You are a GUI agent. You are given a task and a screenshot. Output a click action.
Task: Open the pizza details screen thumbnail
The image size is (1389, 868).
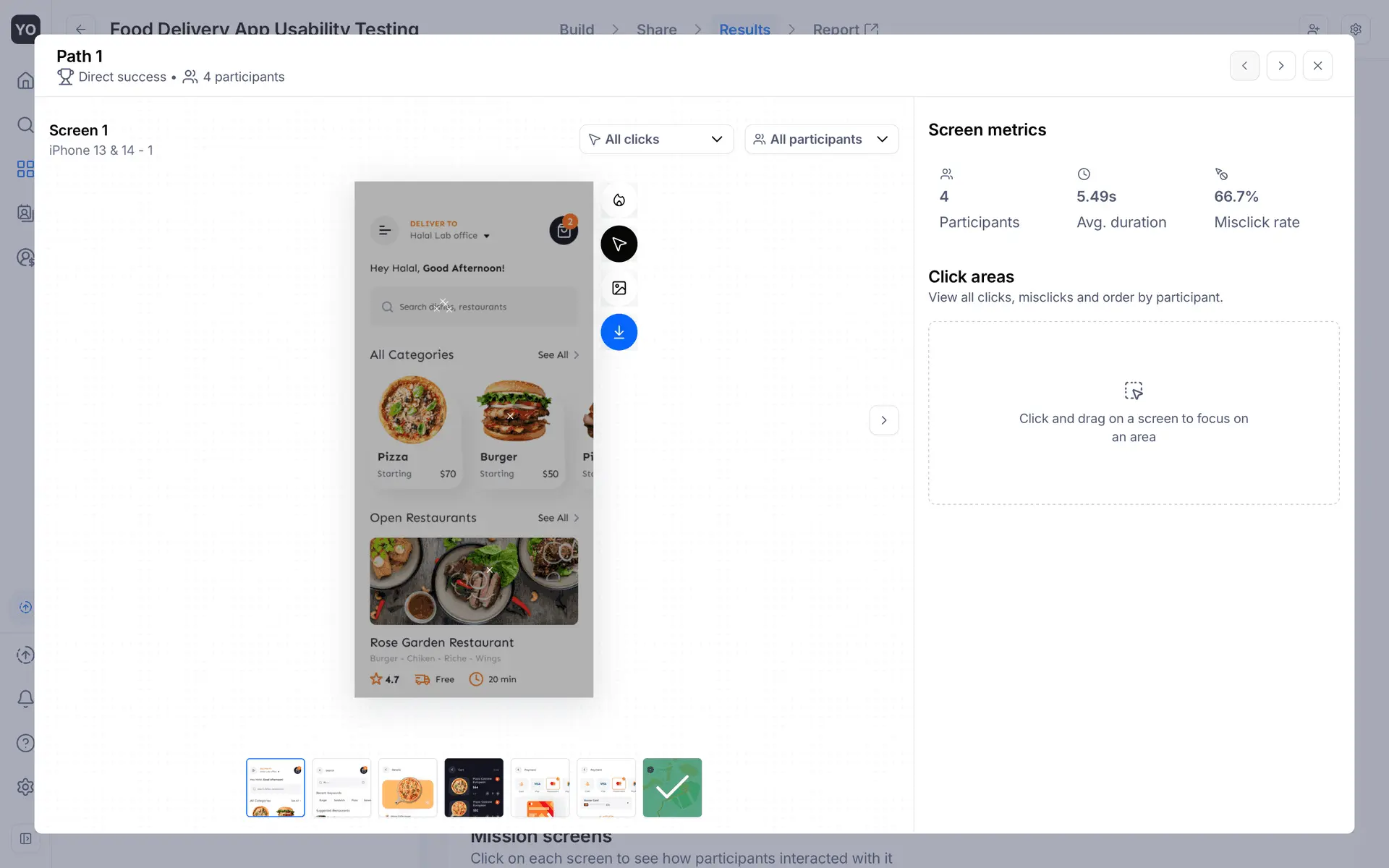[x=407, y=788]
